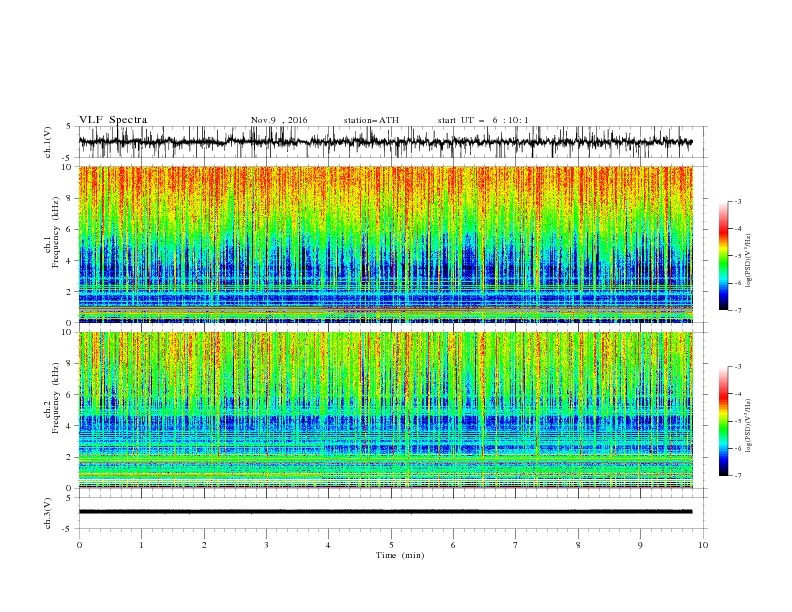This screenshot has width=792, height=612.
Task: Click the "2" kHz tick of ch.2 spectrogram
Action: click(69, 457)
